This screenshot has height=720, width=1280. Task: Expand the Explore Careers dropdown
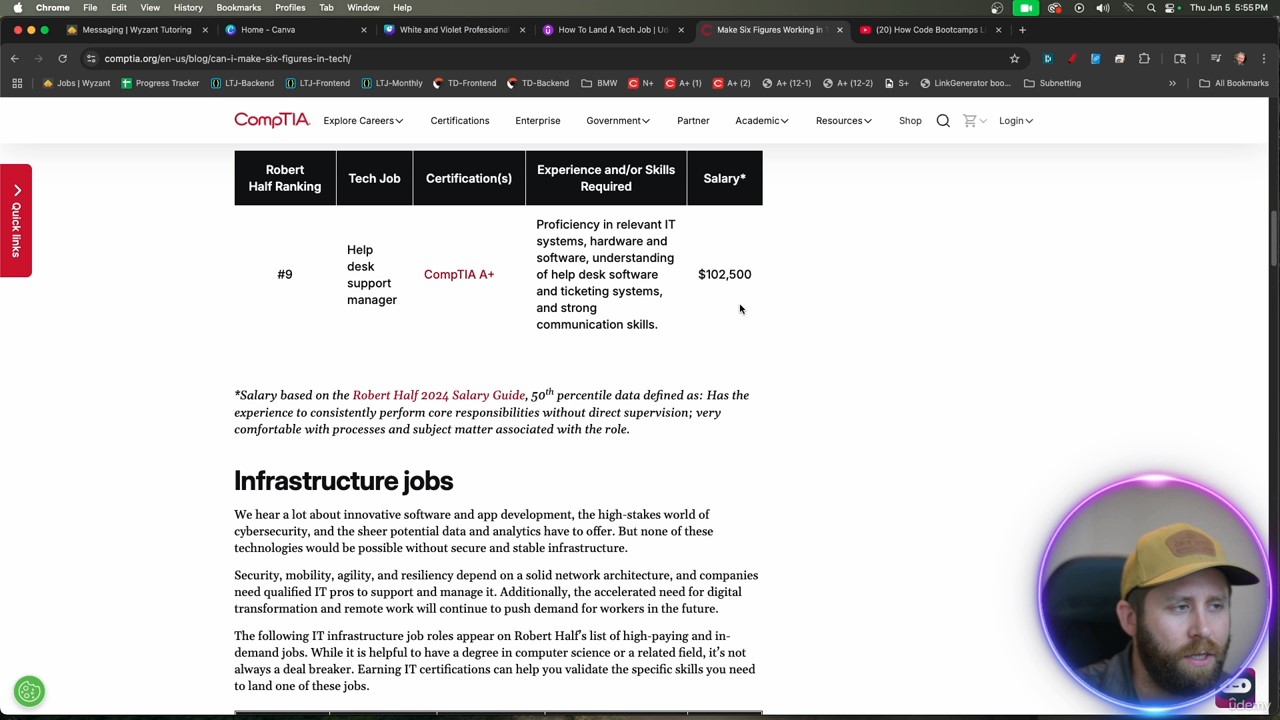click(x=363, y=121)
